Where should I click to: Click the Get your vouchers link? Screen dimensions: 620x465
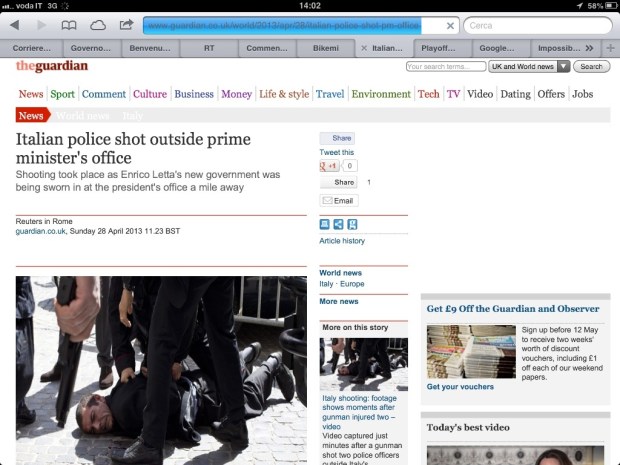pos(460,387)
